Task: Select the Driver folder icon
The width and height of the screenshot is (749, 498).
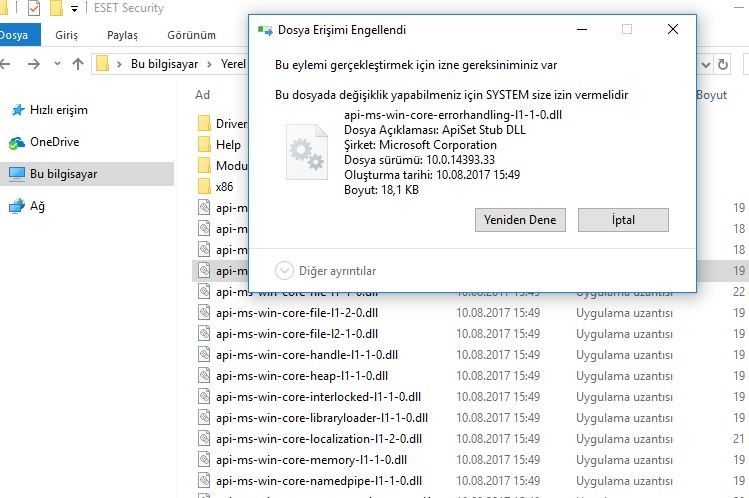Action: coord(204,123)
